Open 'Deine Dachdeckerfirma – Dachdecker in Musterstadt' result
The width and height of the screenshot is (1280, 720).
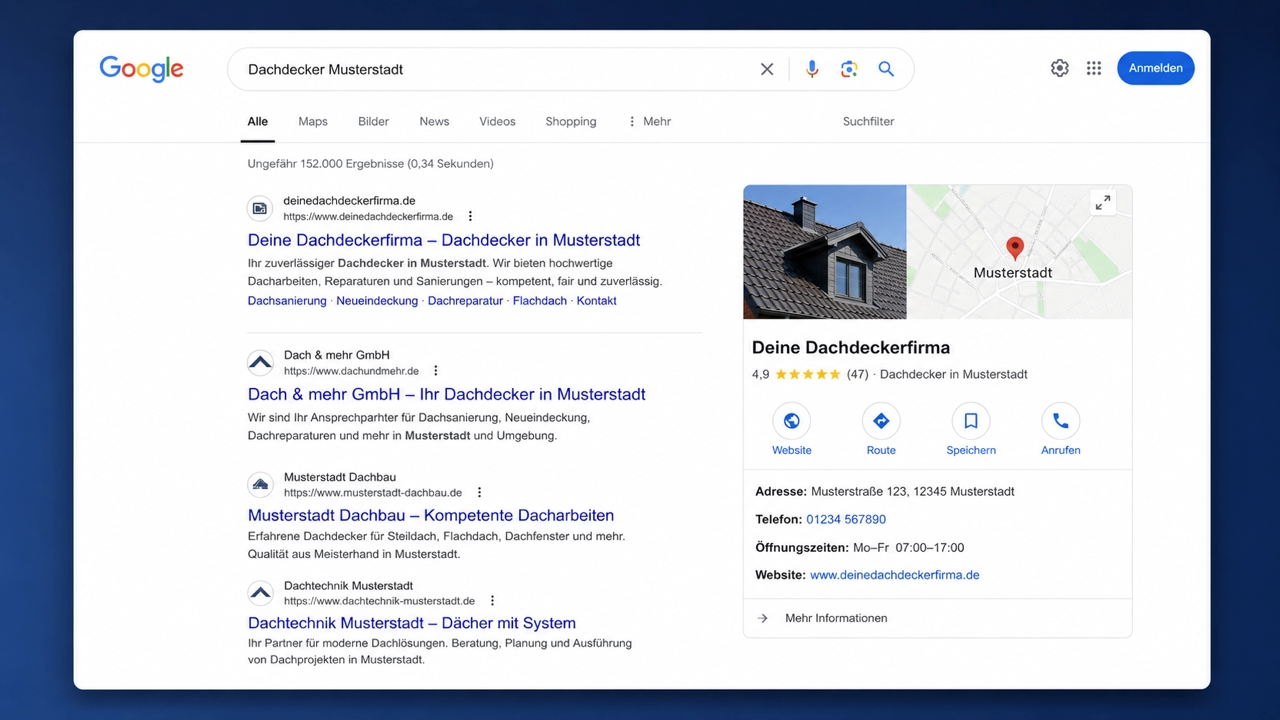click(x=444, y=240)
